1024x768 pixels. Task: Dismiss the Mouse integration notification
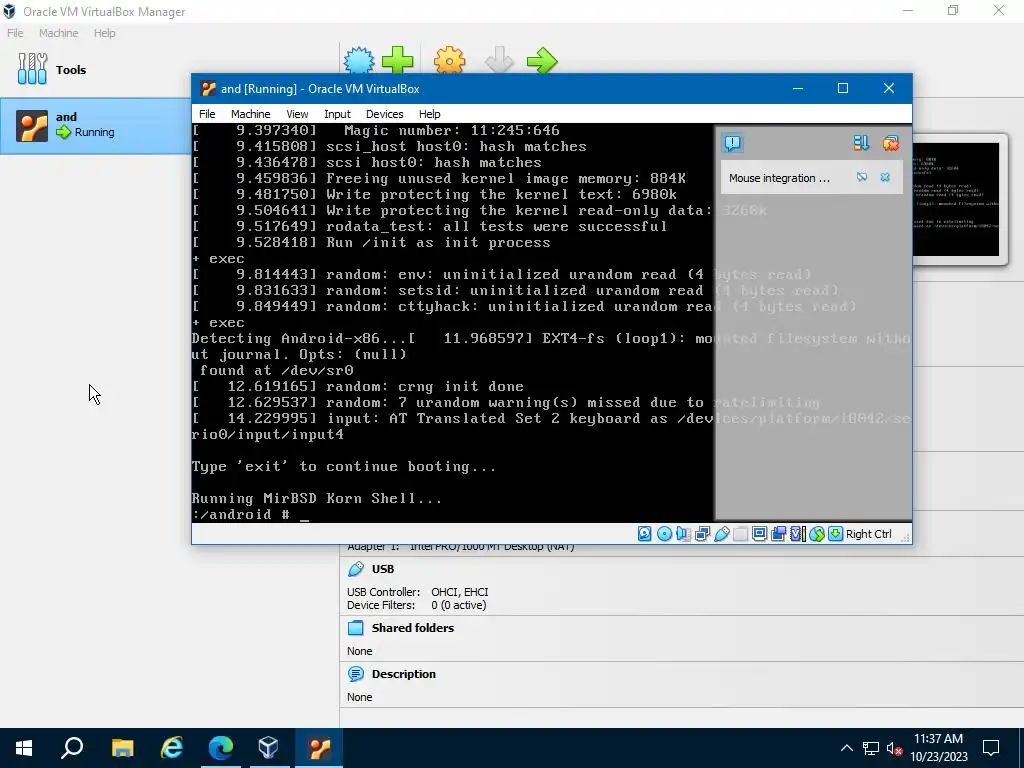(x=885, y=177)
